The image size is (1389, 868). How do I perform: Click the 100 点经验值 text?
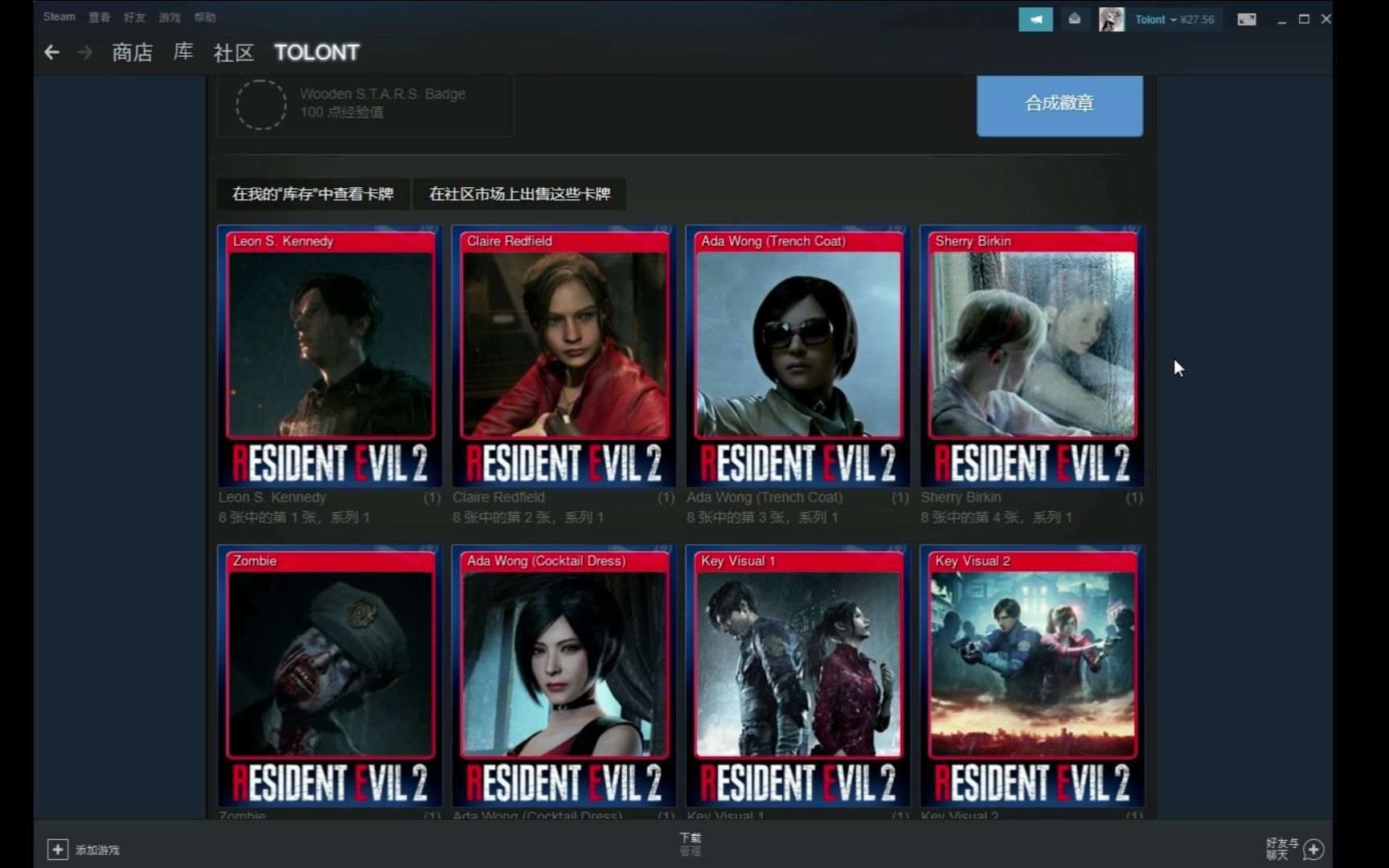tap(342, 113)
